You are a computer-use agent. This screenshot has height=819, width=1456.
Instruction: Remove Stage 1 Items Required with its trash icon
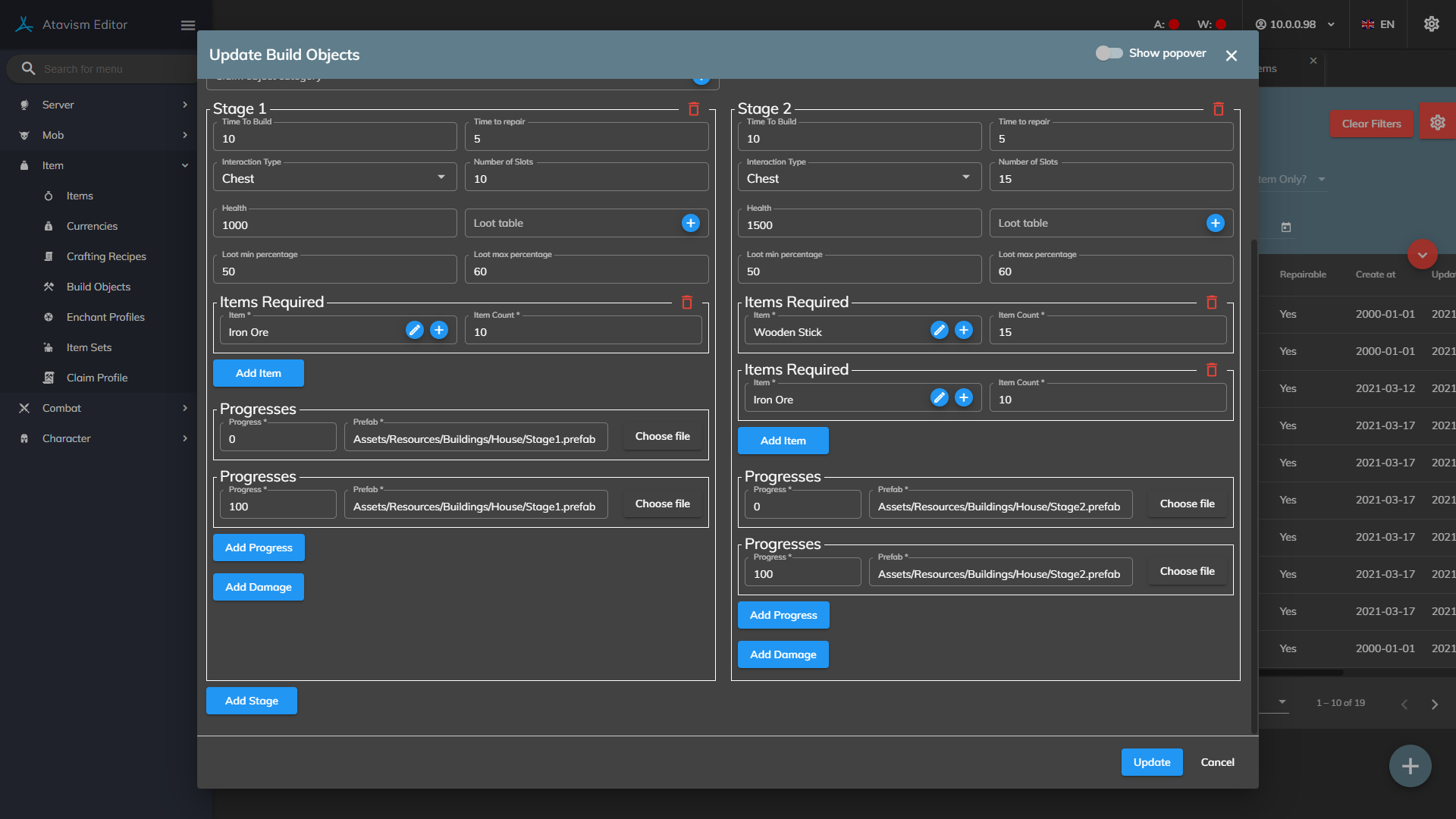(x=686, y=303)
